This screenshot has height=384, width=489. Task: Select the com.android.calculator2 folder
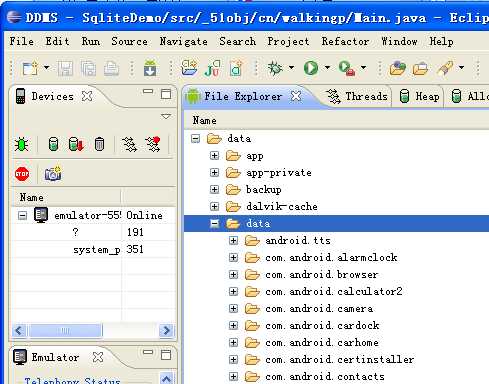(x=334, y=292)
